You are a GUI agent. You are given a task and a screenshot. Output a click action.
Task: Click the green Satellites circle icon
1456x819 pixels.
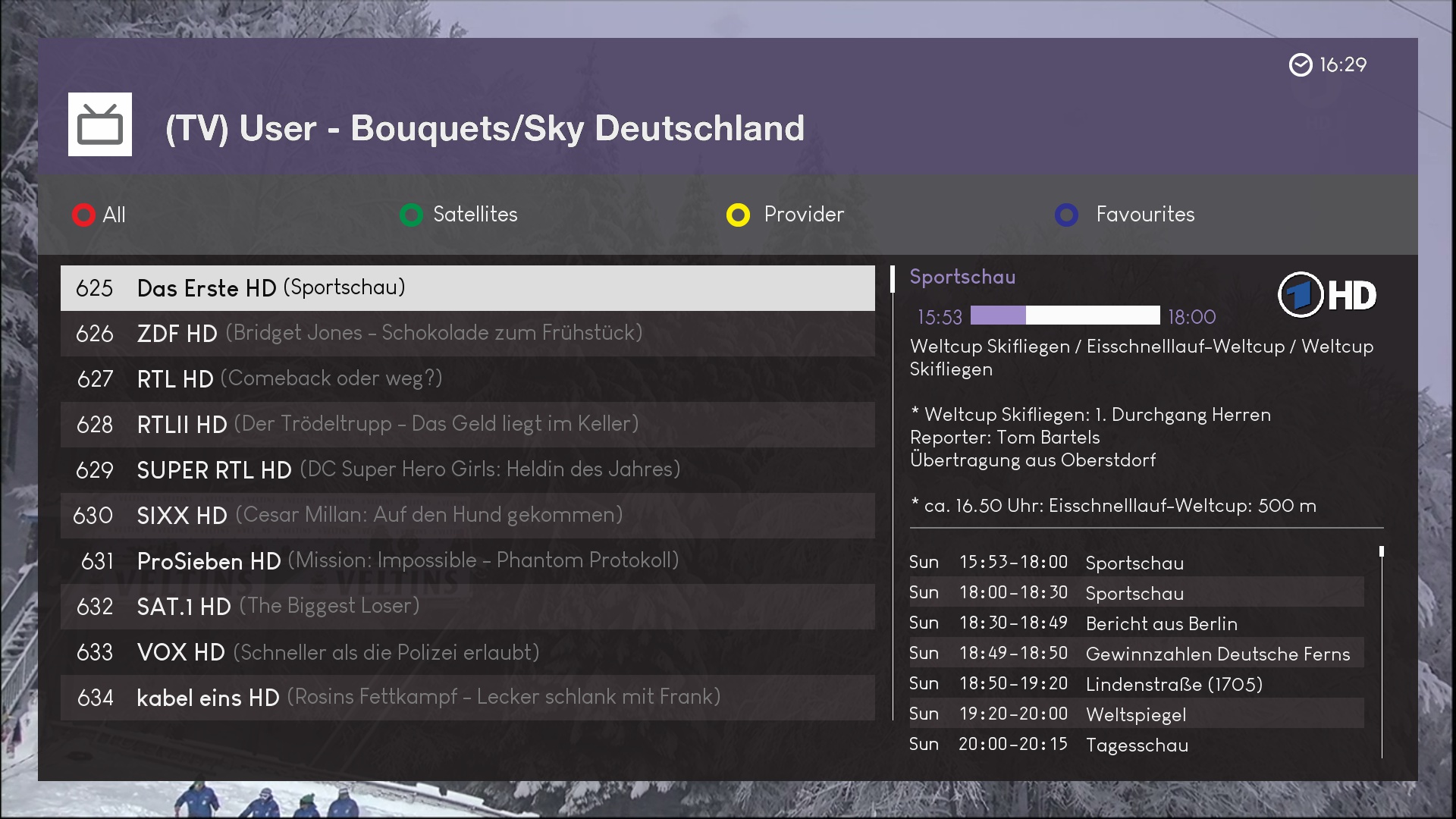(x=411, y=215)
